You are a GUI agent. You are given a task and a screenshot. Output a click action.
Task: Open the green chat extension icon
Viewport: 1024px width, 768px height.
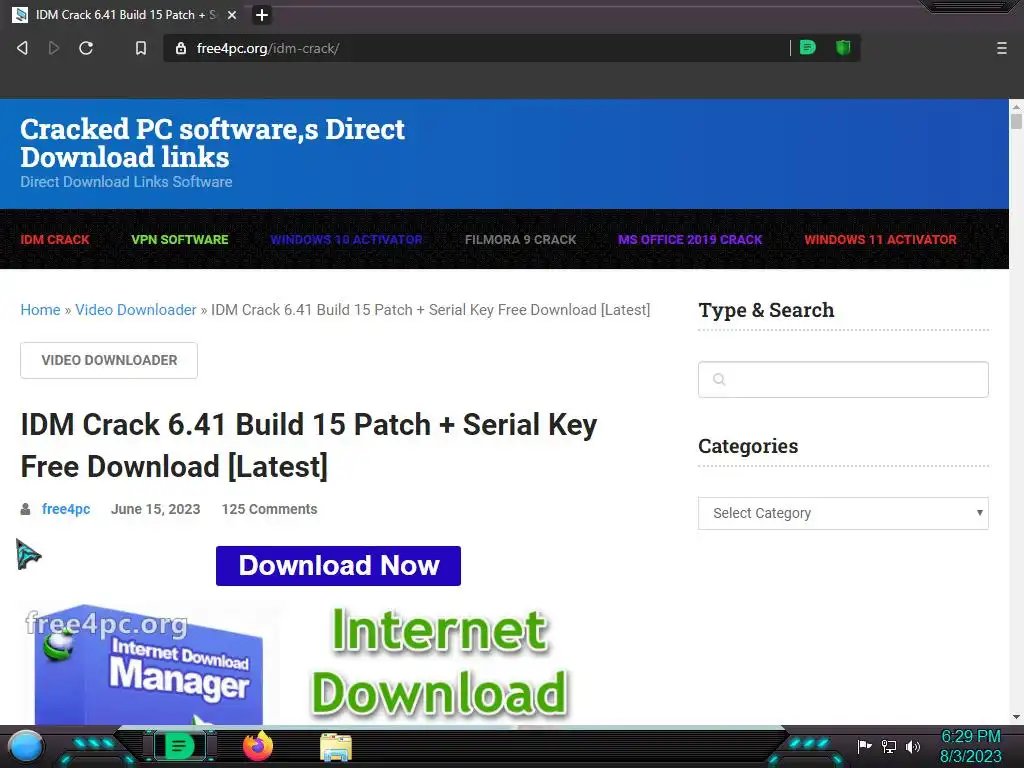pyautogui.click(x=808, y=48)
